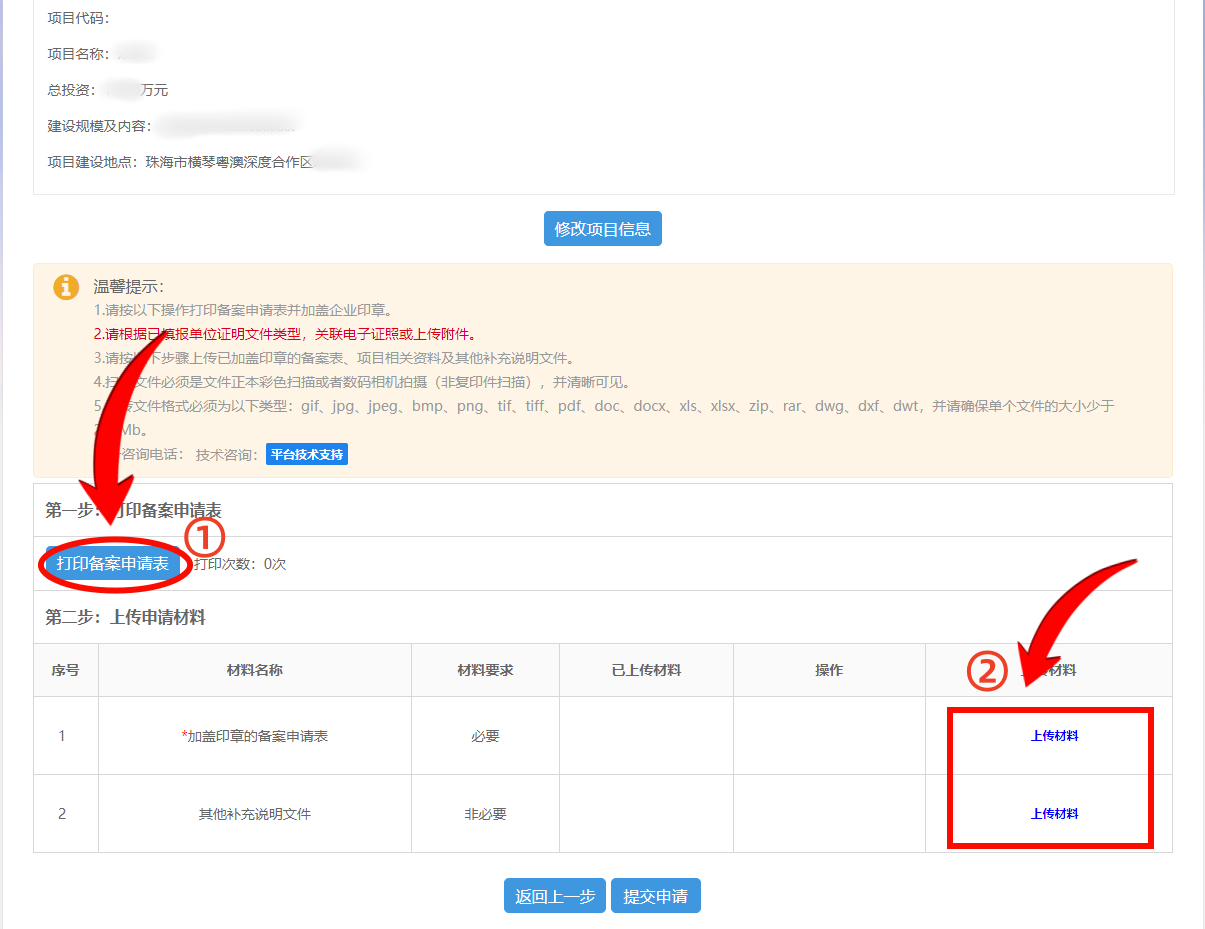Select the 材料名称 column header
The width and height of the screenshot is (1205, 929).
click(x=253, y=669)
